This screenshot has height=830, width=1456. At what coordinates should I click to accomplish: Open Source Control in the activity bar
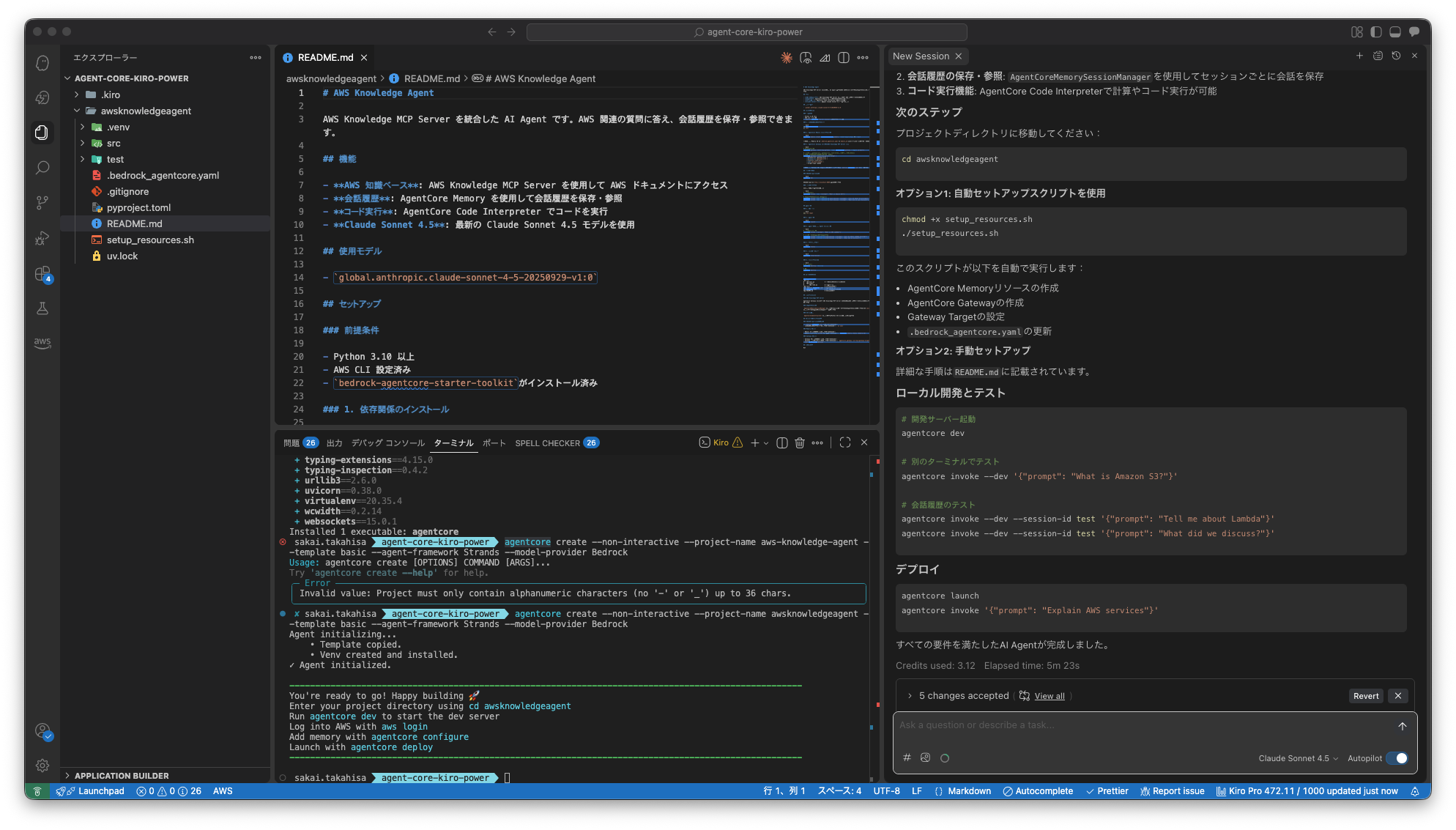click(42, 202)
